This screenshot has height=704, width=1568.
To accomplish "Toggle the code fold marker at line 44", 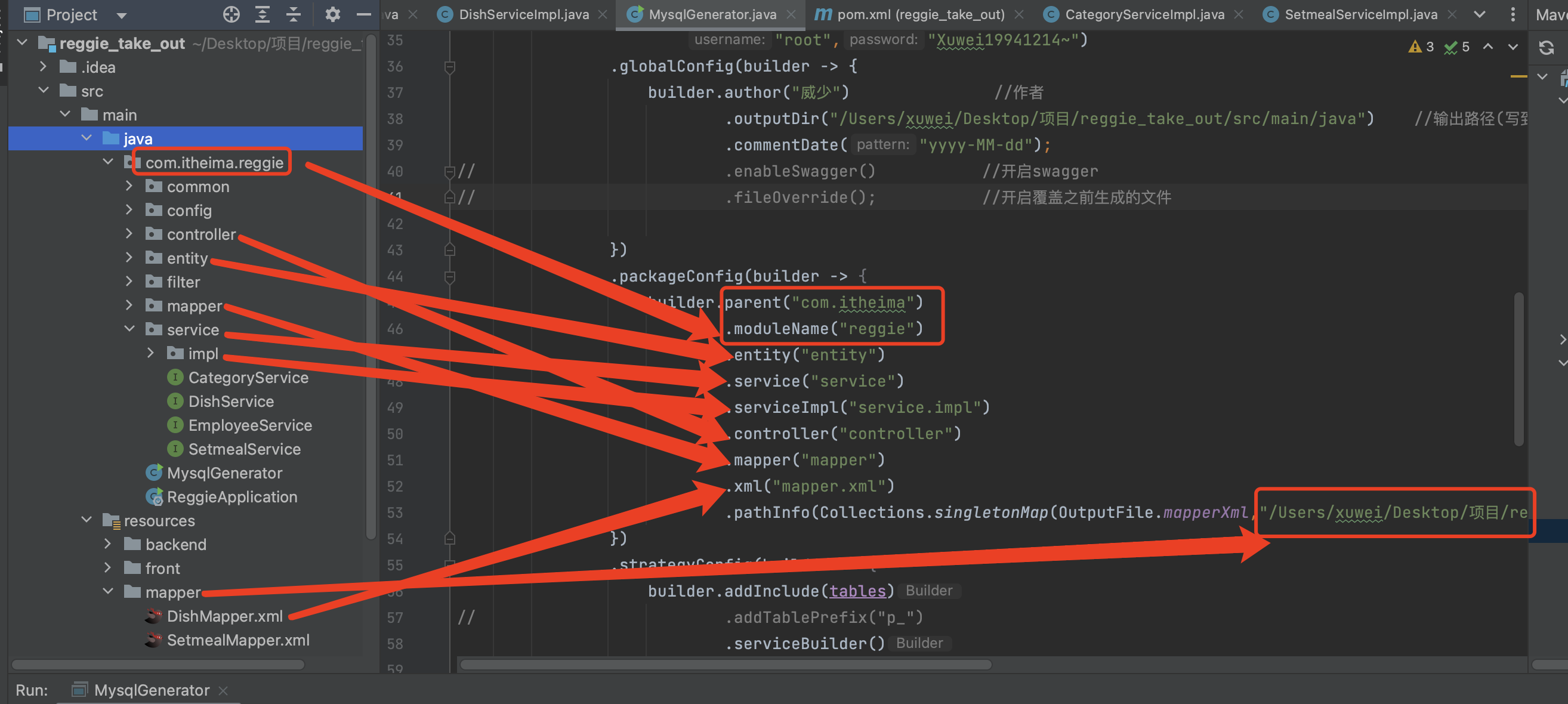I will pos(450,277).
